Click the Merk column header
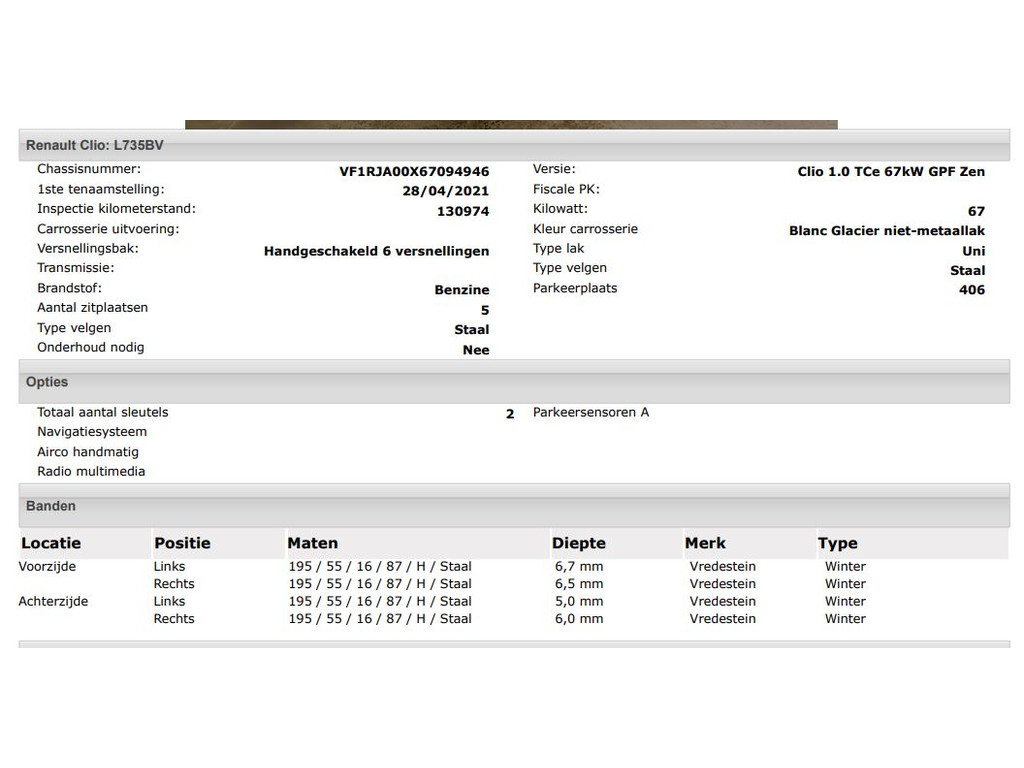The height and width of the screenshot is (768, 1024). click(705, 543)
